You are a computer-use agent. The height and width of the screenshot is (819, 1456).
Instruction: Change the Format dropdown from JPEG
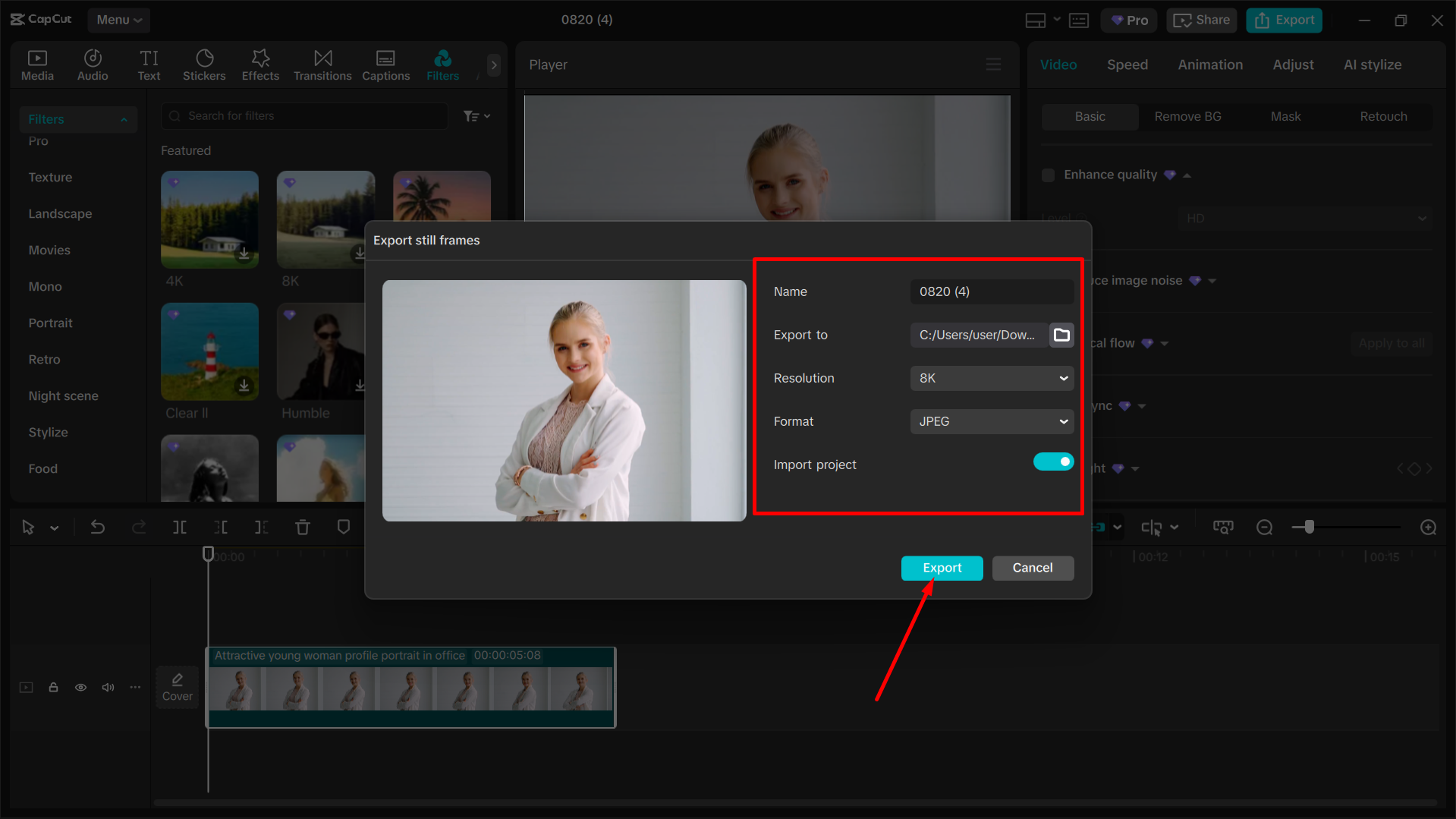(992, 421)
